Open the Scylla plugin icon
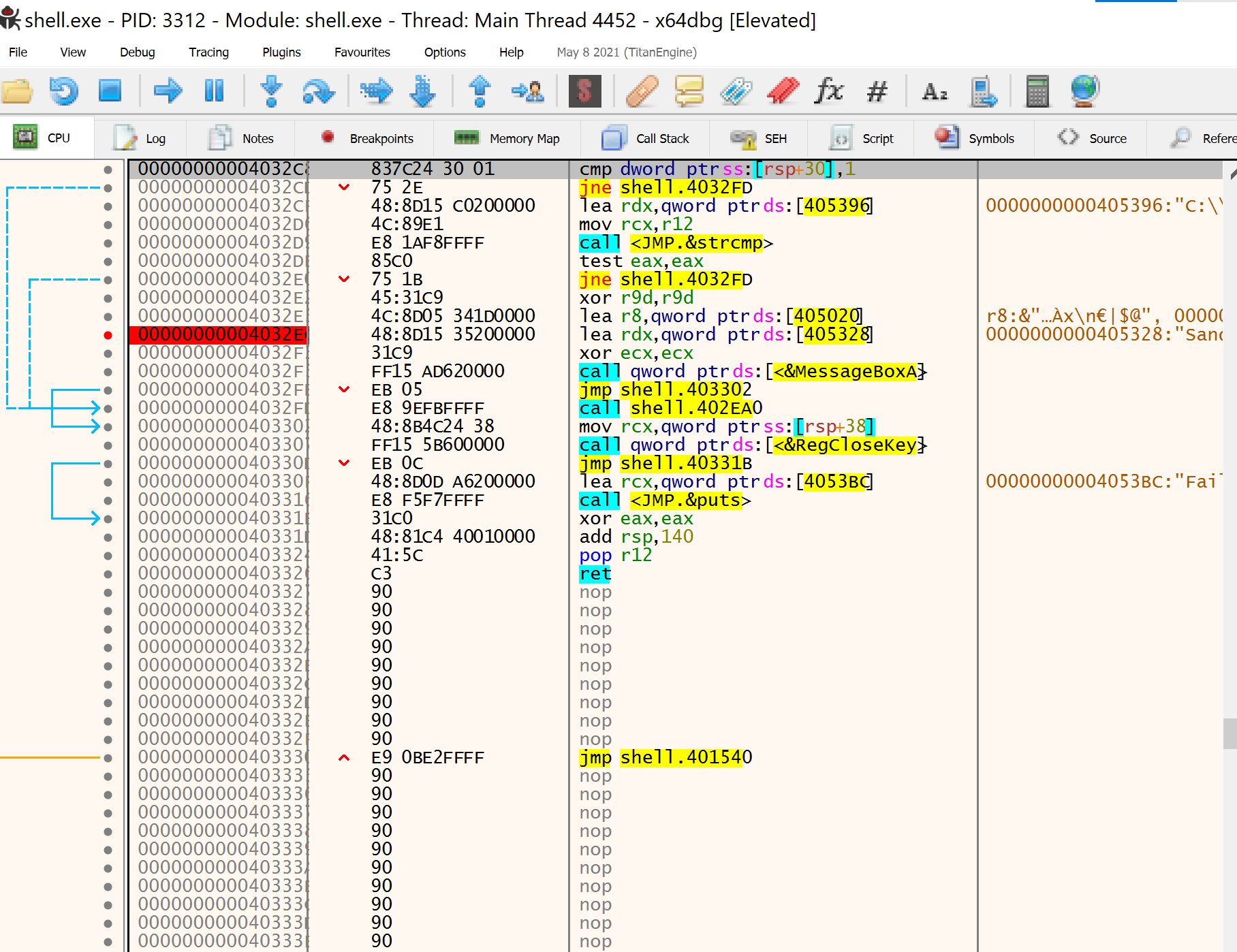The width and height of the screenshot is (1237, 952). 584,91
